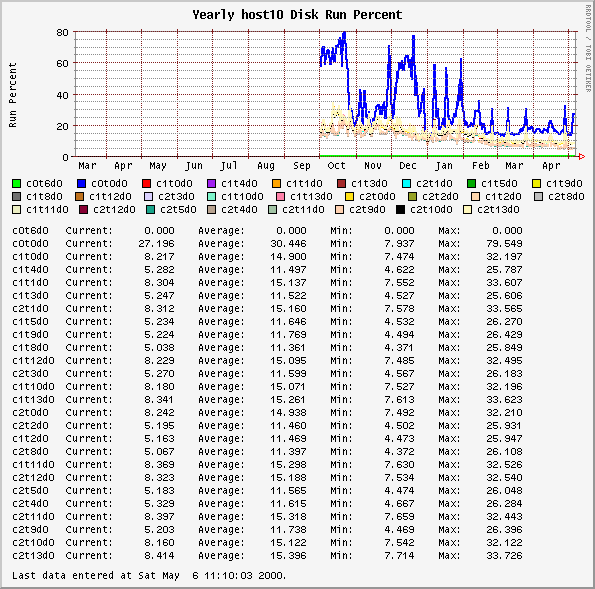Click the pale yellow c2t13d0 legend swatch
The image size is (595, 589).
(x=468, y=209)
